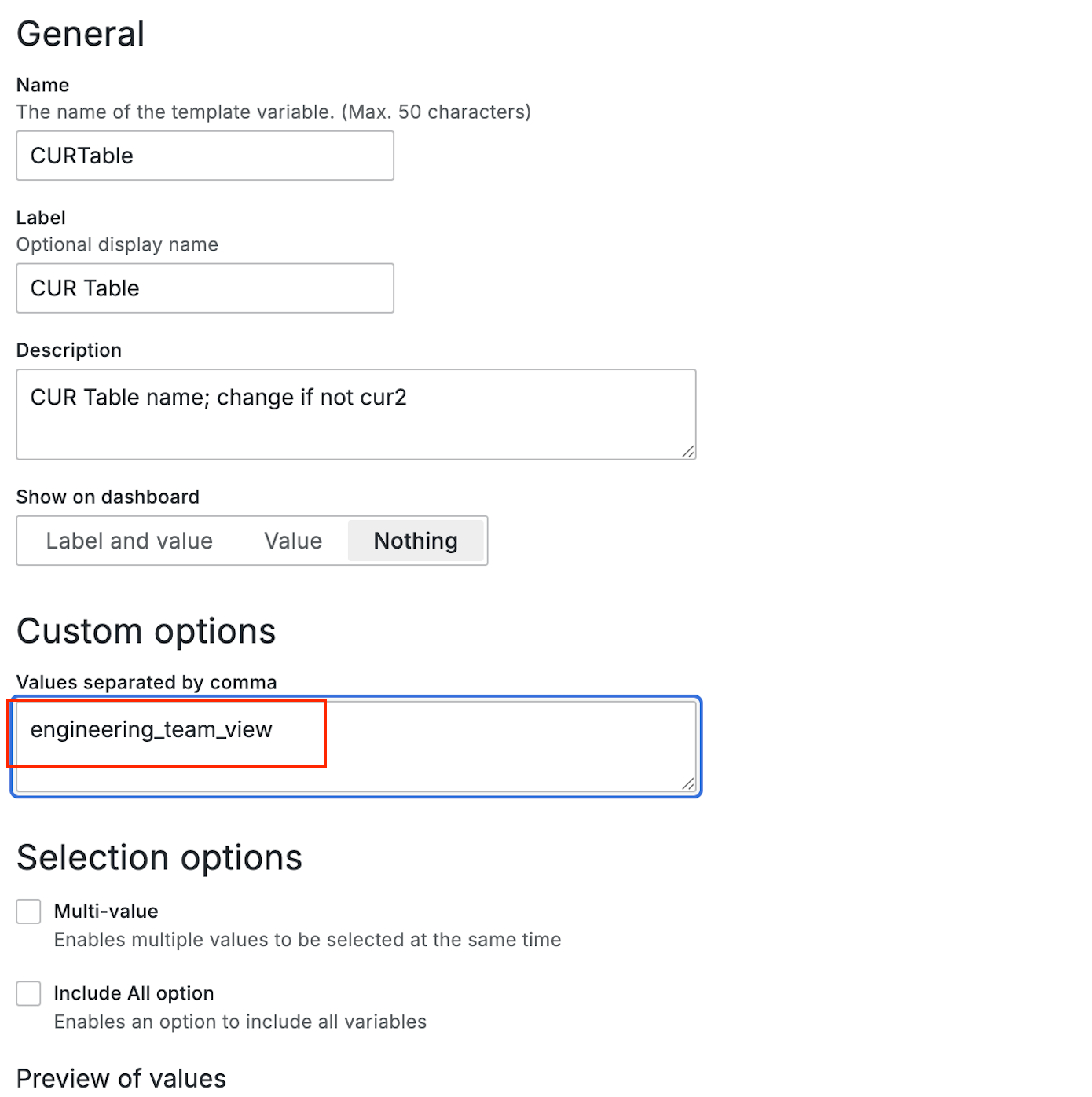The width and height of the screenshot is (1092, 1097).
Task: Click the Include All option label
Action: pos(134,993)
